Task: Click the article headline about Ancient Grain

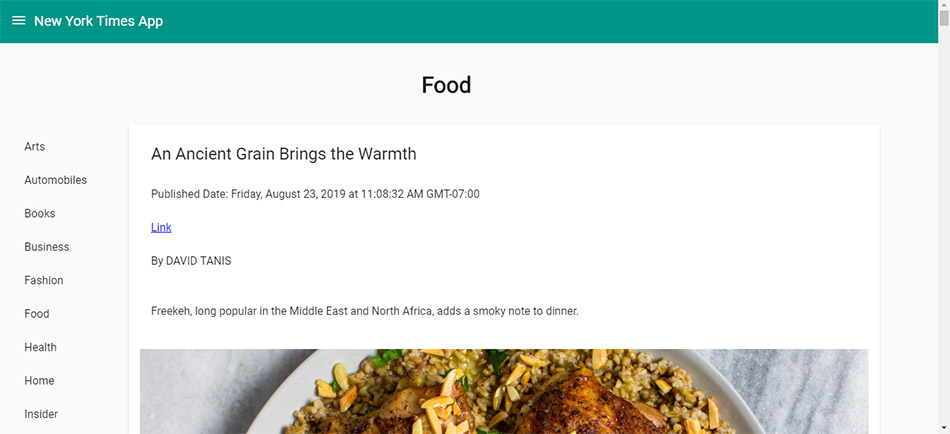Action: pyautogui.click(x=283, y=154)
